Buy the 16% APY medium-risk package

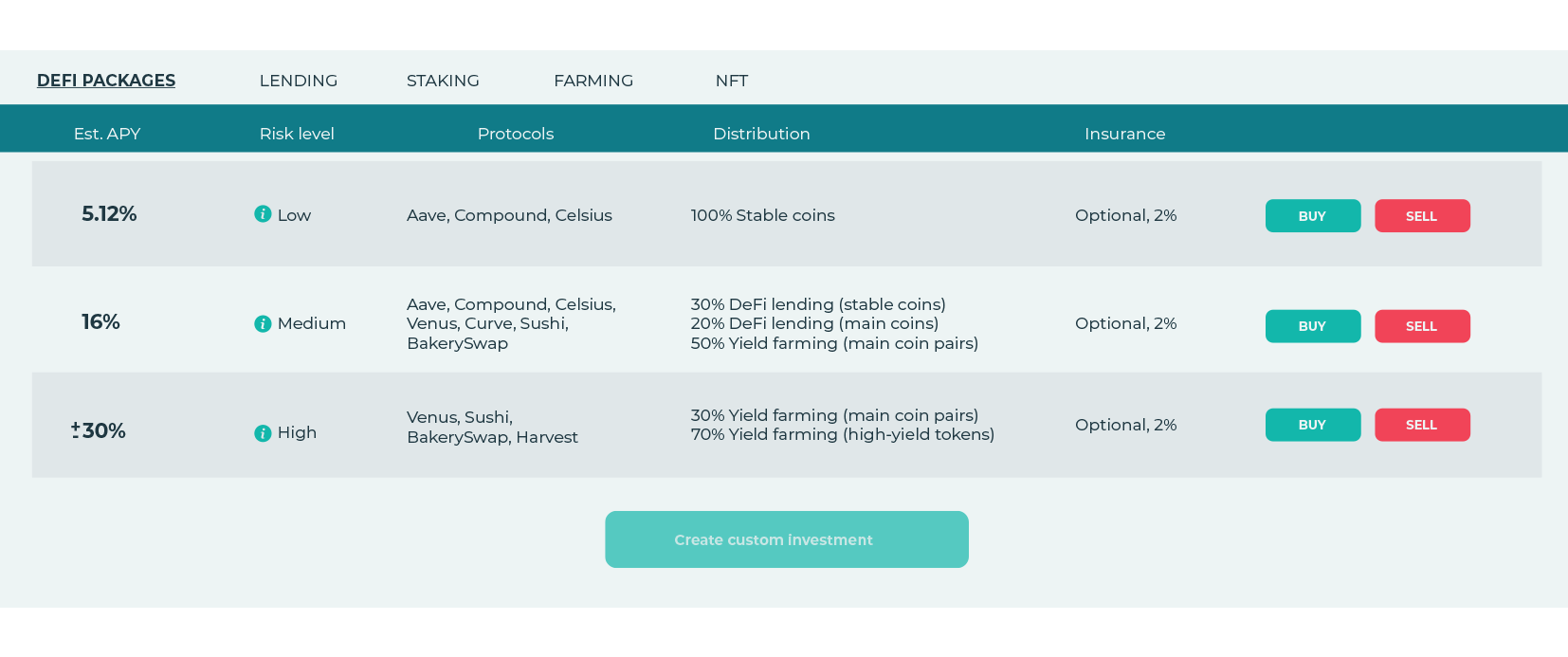(1313, 326)
